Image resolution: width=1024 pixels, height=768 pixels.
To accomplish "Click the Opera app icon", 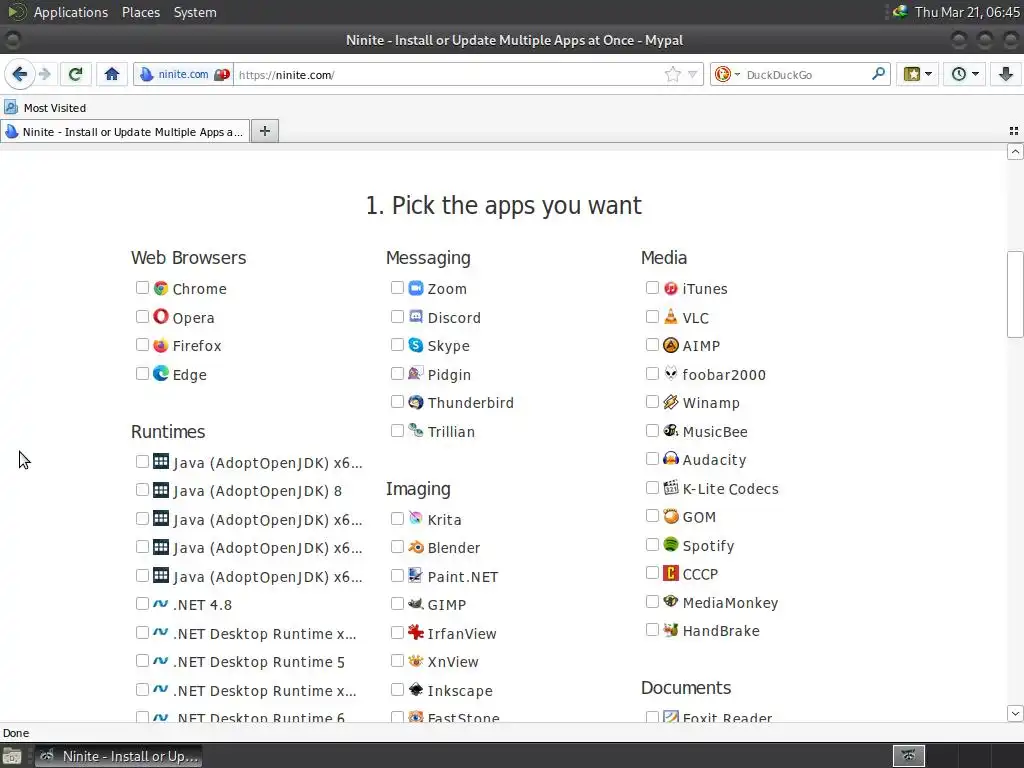I will (x=161, y=317).
